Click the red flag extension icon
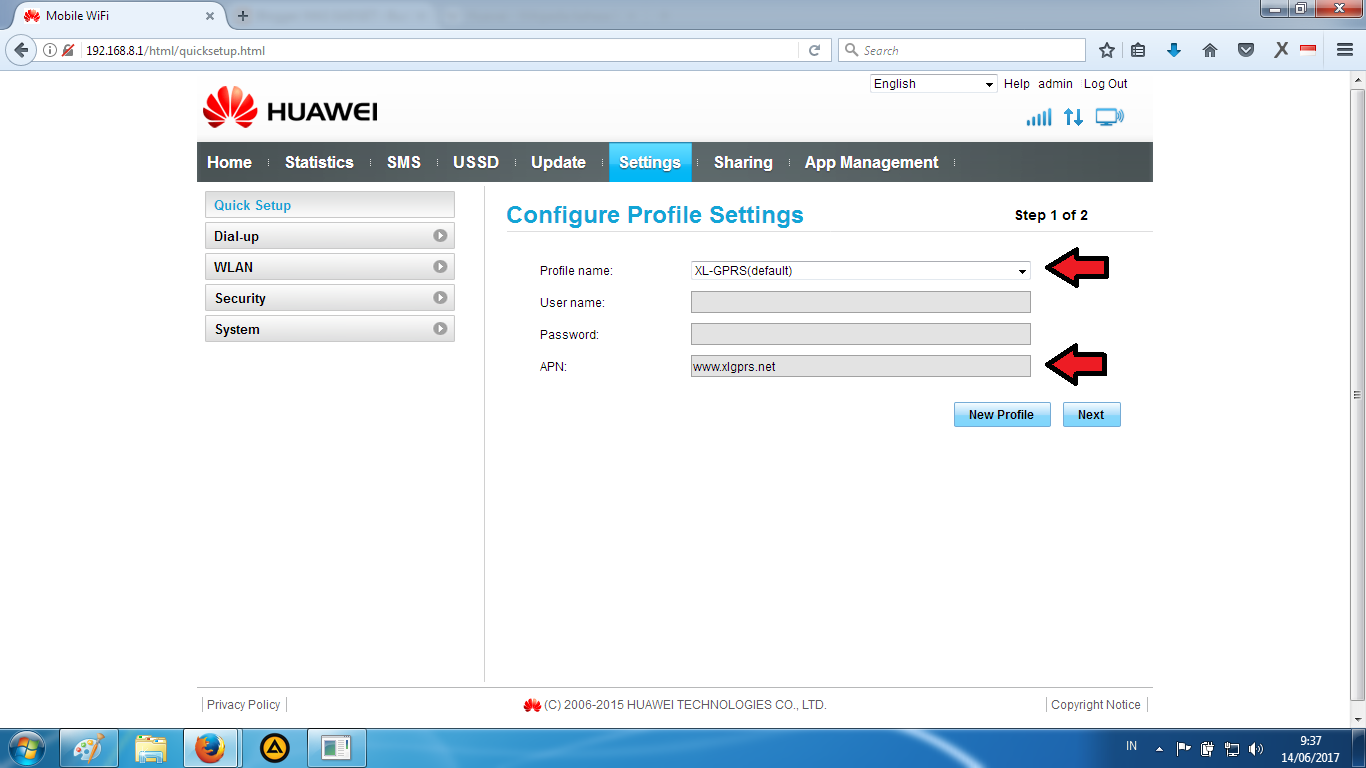Image resolution: width=1366 pixels, height=768 pixels. click(1307, 48)
